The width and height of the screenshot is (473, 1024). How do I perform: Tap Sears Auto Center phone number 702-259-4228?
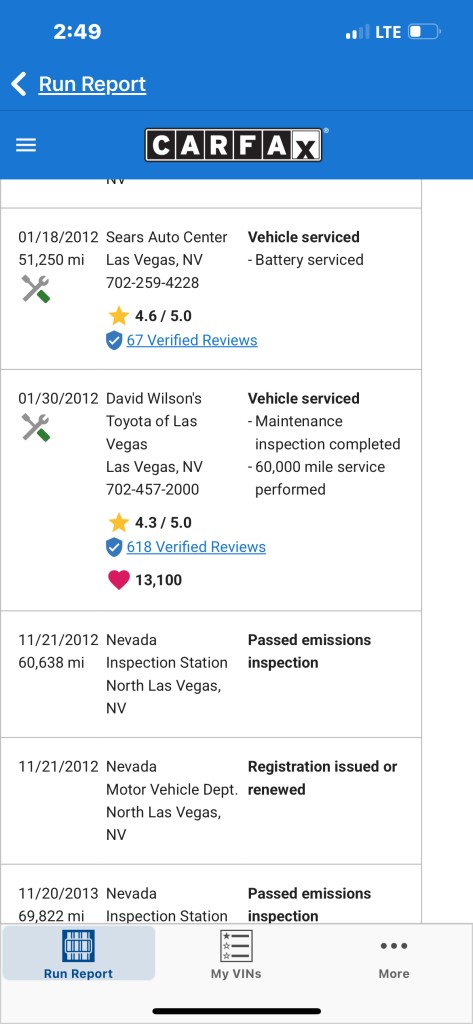pos(153,283)
